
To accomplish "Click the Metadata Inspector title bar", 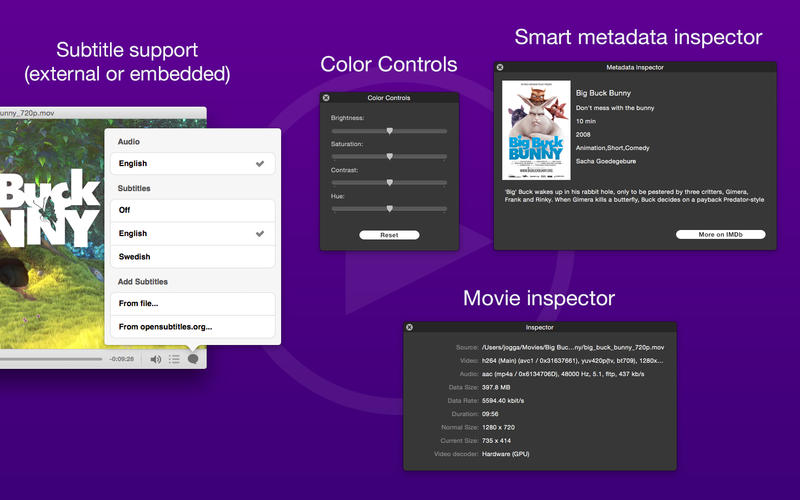I will point(635,67).
